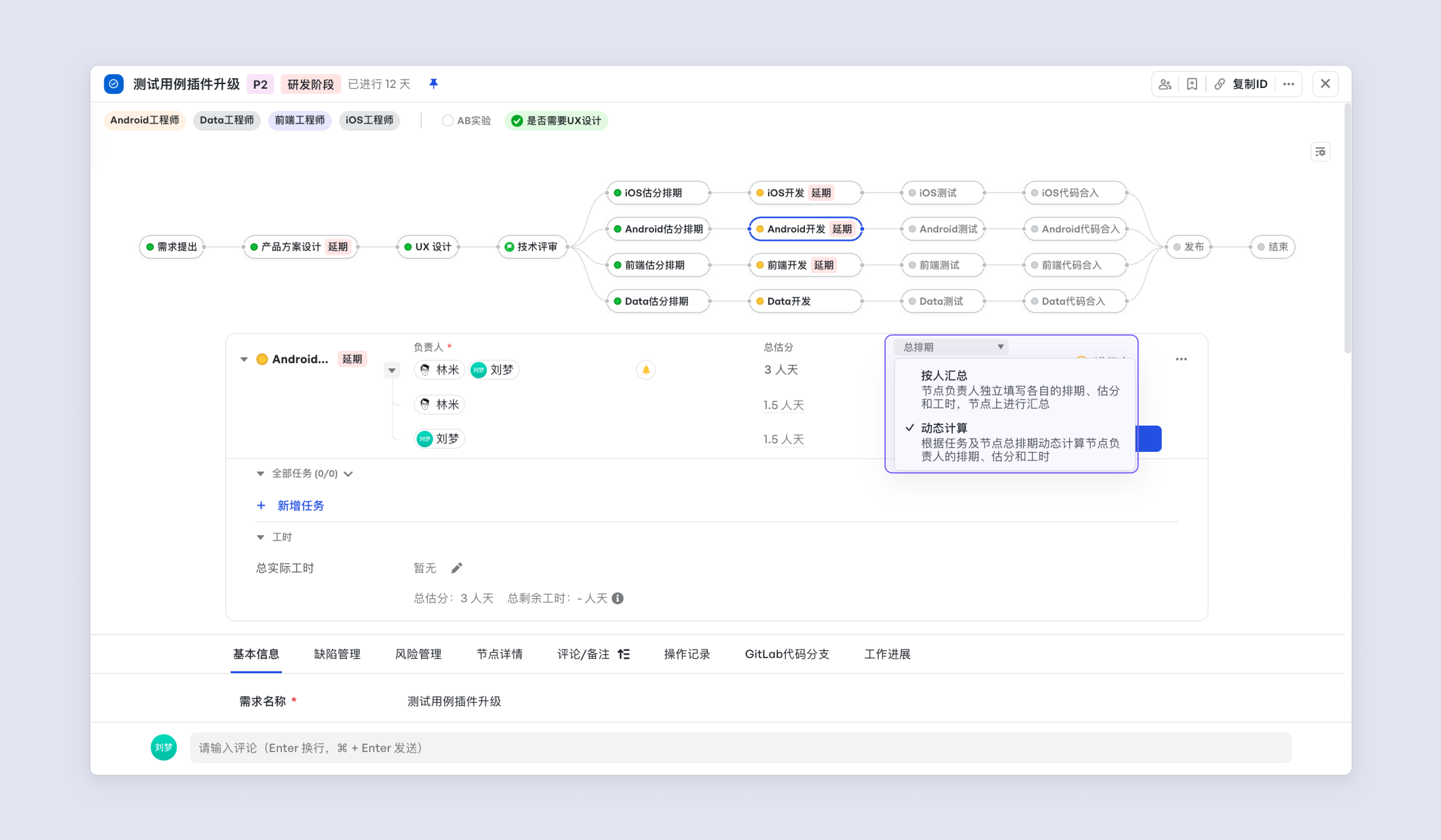1441x840 pixels.
Task: Click 复制ID button
Action: pos(1250,85)
